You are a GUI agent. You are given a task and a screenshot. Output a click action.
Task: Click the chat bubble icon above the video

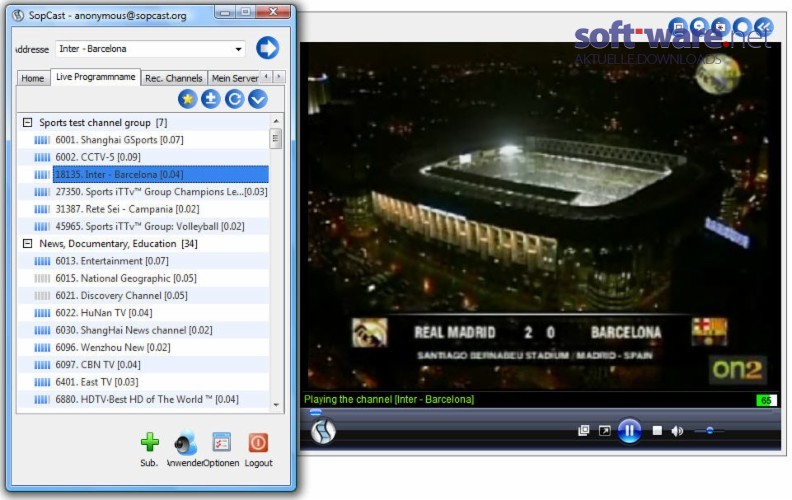click(x=700, y=26)
